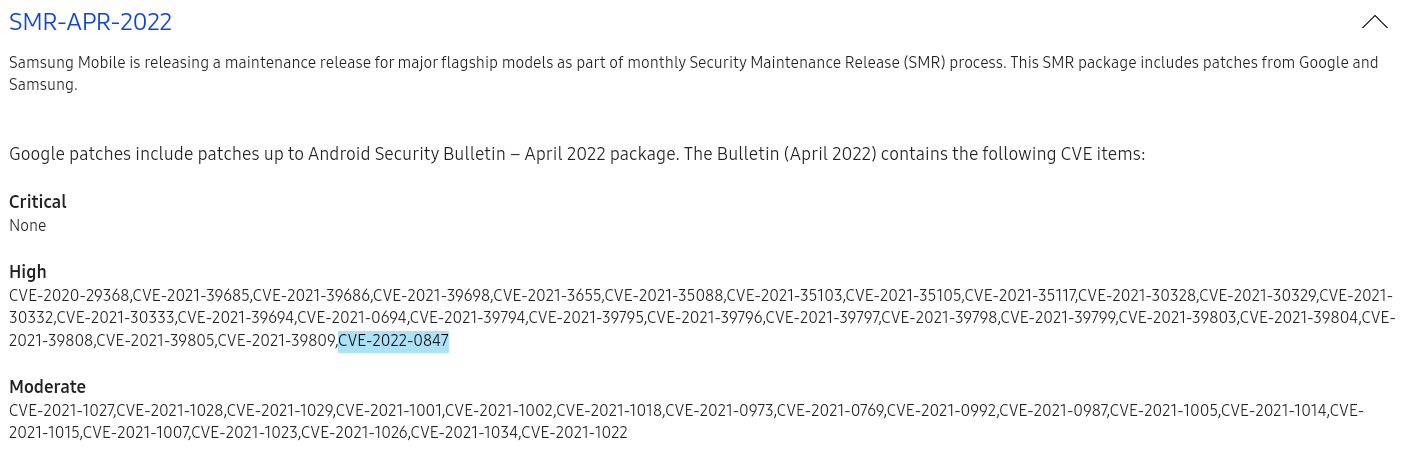Screen dimensions: 1409x456
Task: Click the Critical severity heading
Action: click(x=38, y=202)
